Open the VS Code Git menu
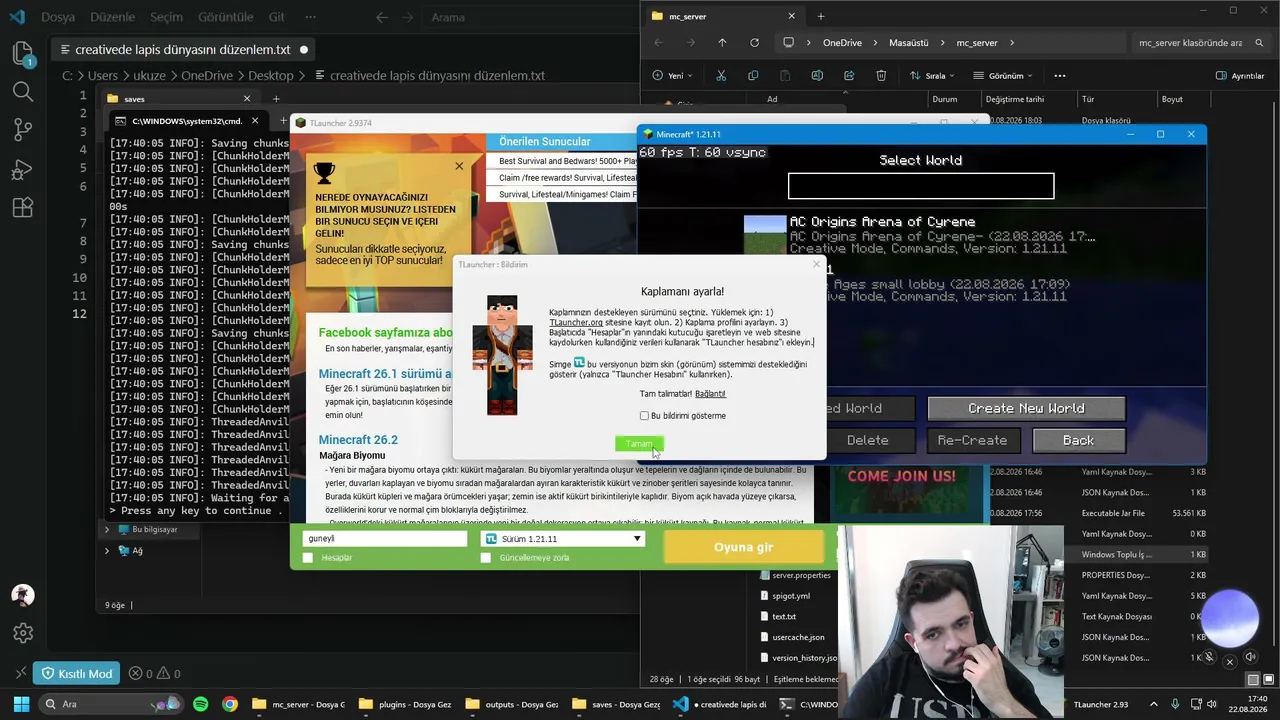 point(277,17)
